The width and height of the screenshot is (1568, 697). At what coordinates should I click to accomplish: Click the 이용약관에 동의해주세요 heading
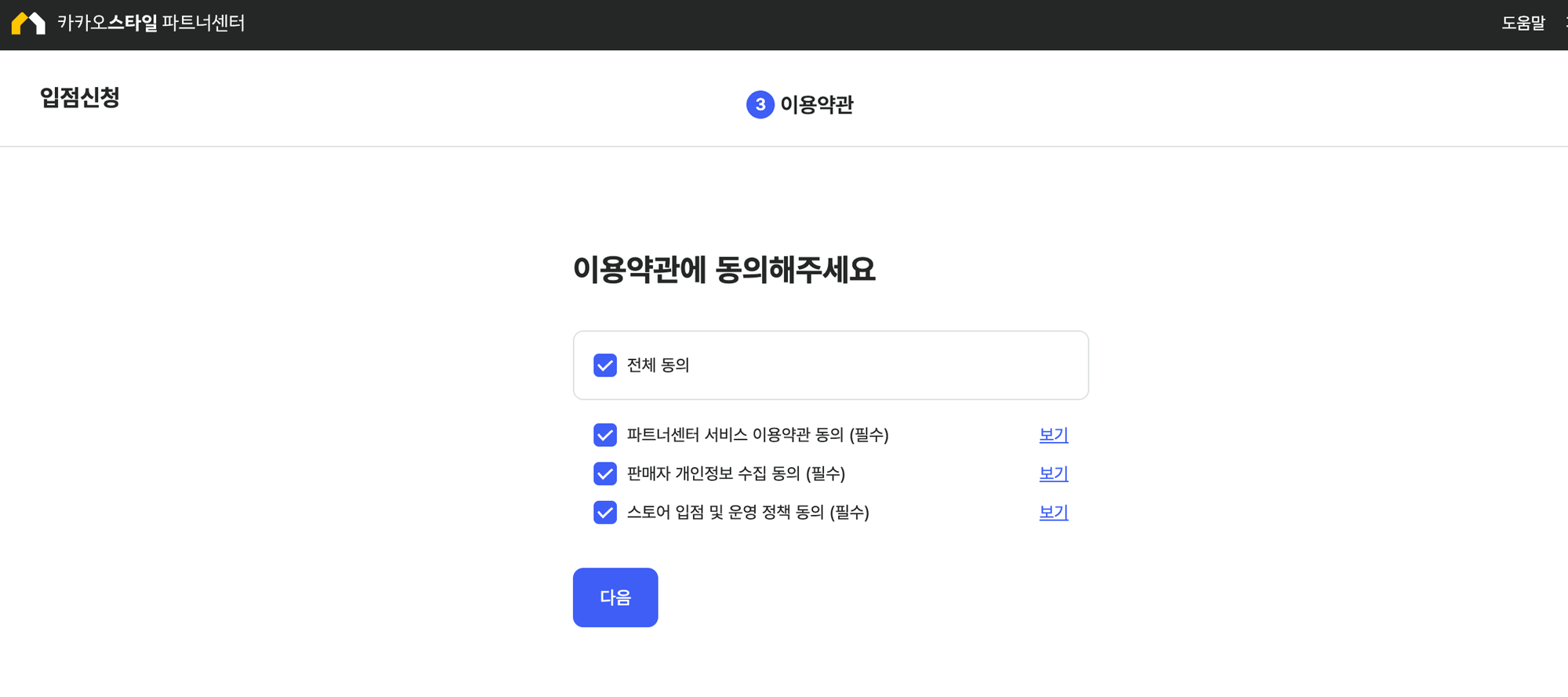click(x=724, y=270)
